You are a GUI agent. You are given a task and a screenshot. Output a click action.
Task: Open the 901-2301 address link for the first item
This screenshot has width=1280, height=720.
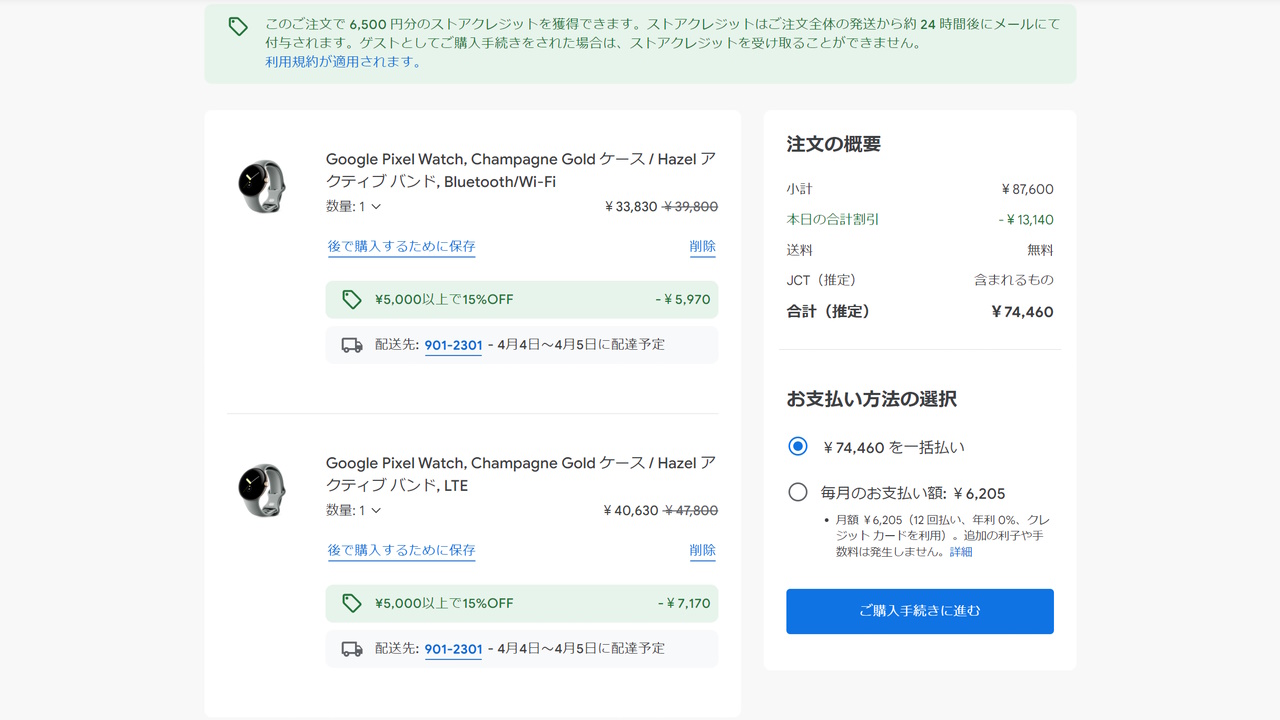pos(453,344)
